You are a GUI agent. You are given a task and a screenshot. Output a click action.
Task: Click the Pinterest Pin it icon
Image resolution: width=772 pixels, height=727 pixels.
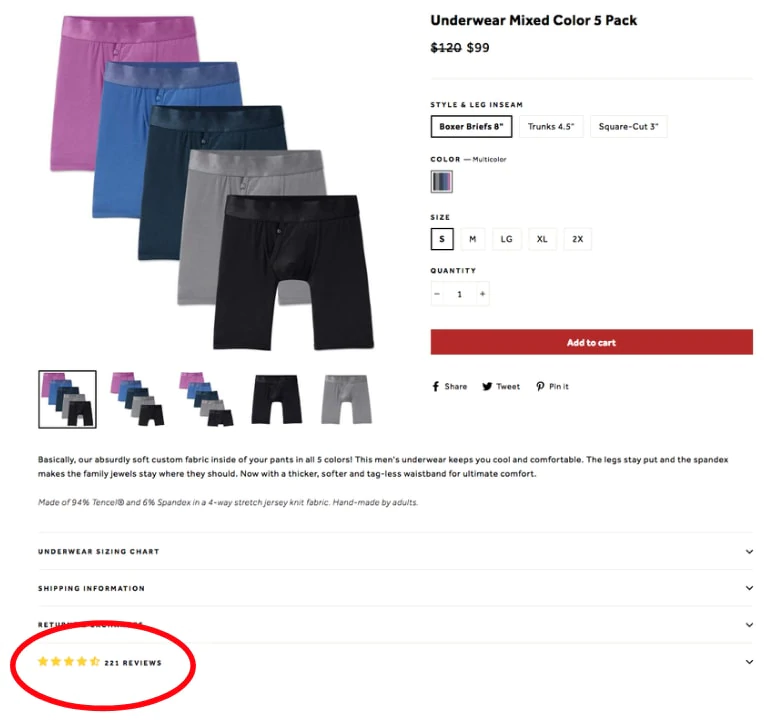[540, 387]
